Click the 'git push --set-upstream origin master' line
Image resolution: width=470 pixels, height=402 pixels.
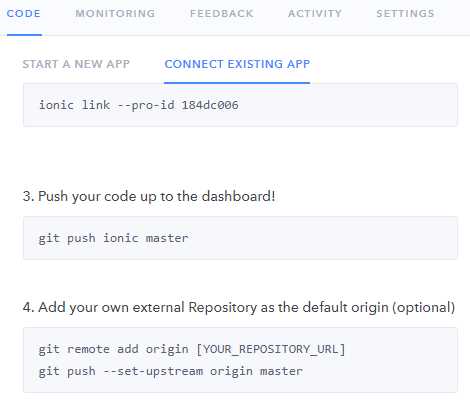coord(171,371)
